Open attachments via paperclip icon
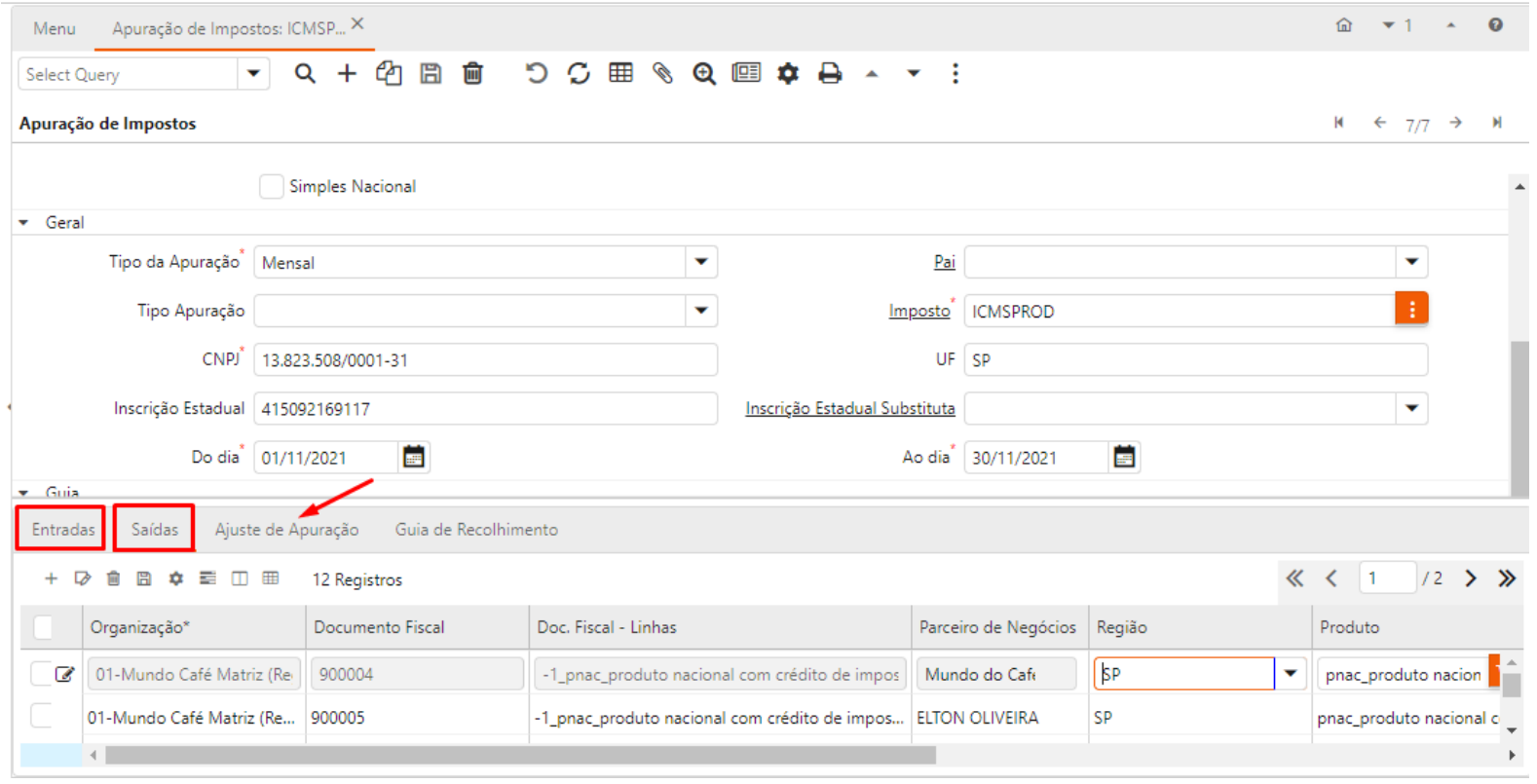This screenshot has width=1537, height=784. (662, 74)
